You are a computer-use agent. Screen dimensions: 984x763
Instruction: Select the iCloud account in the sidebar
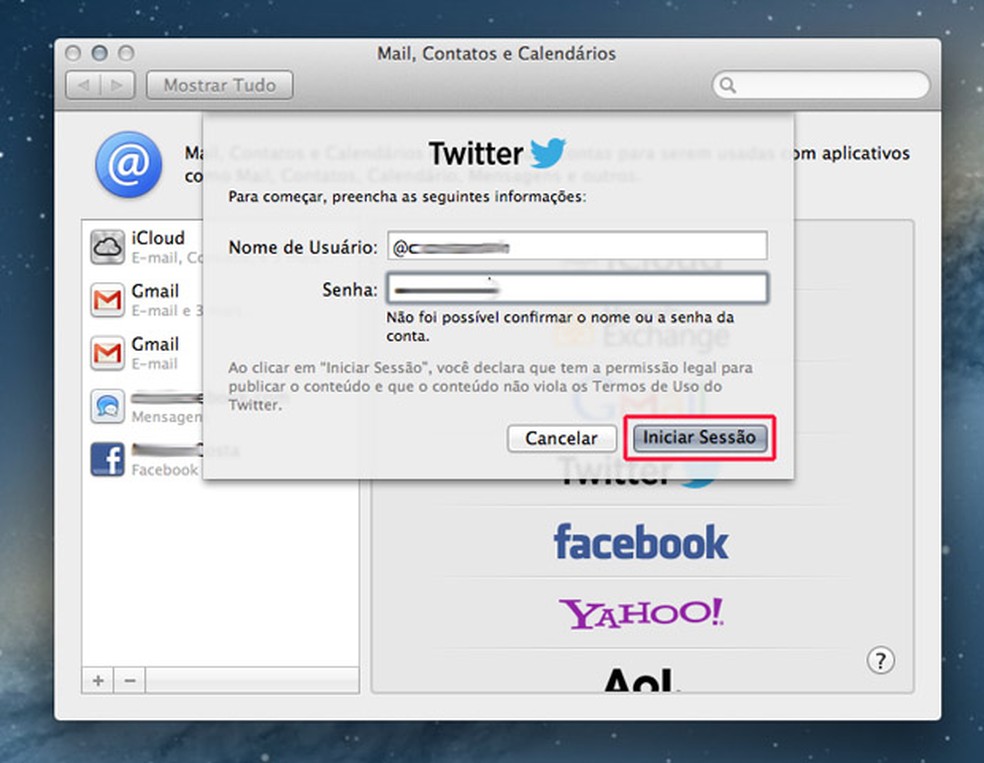point(108,246)
